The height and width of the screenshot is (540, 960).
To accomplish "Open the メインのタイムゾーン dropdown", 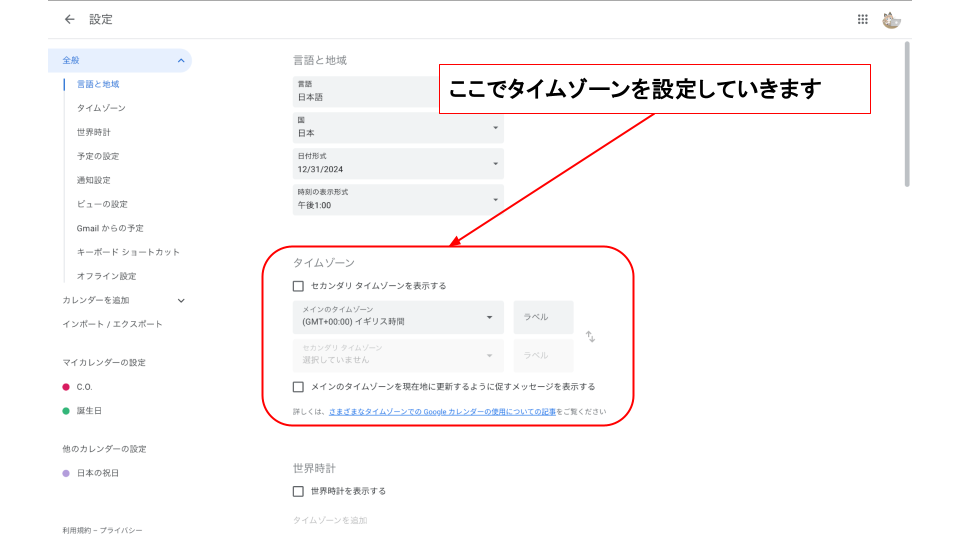I will [x=397, y=317].
